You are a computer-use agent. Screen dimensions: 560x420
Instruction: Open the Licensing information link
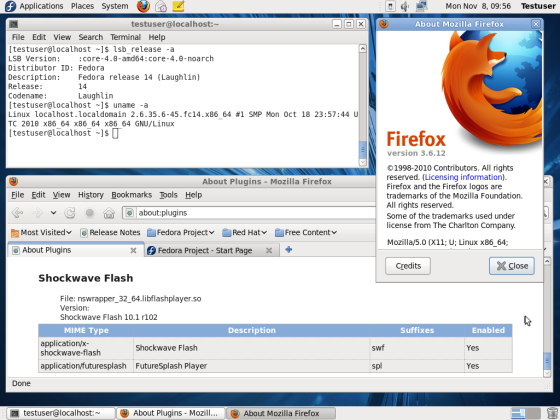(464, 177)
